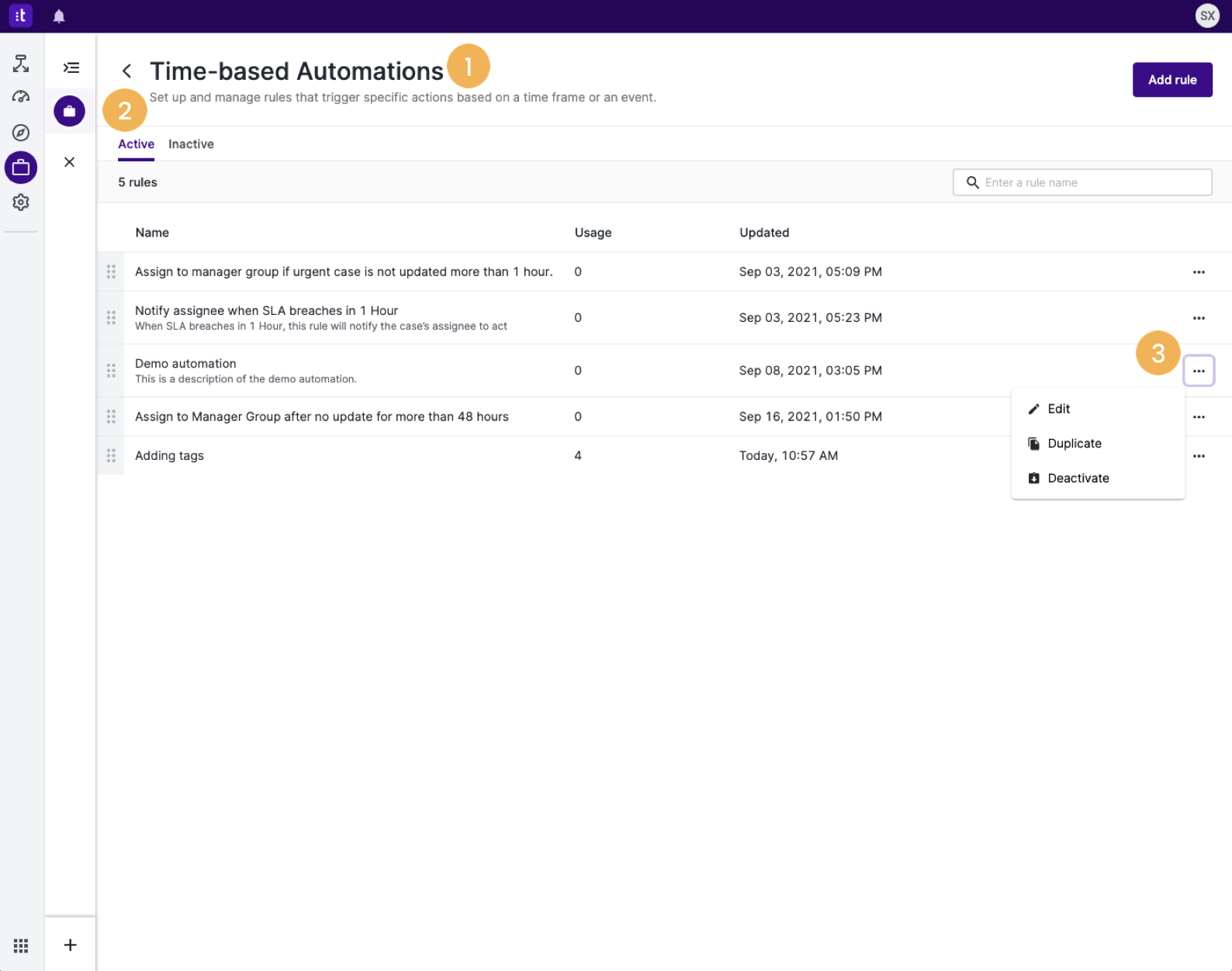Open more options for 48 hours rule

[x=1199, y=417]
